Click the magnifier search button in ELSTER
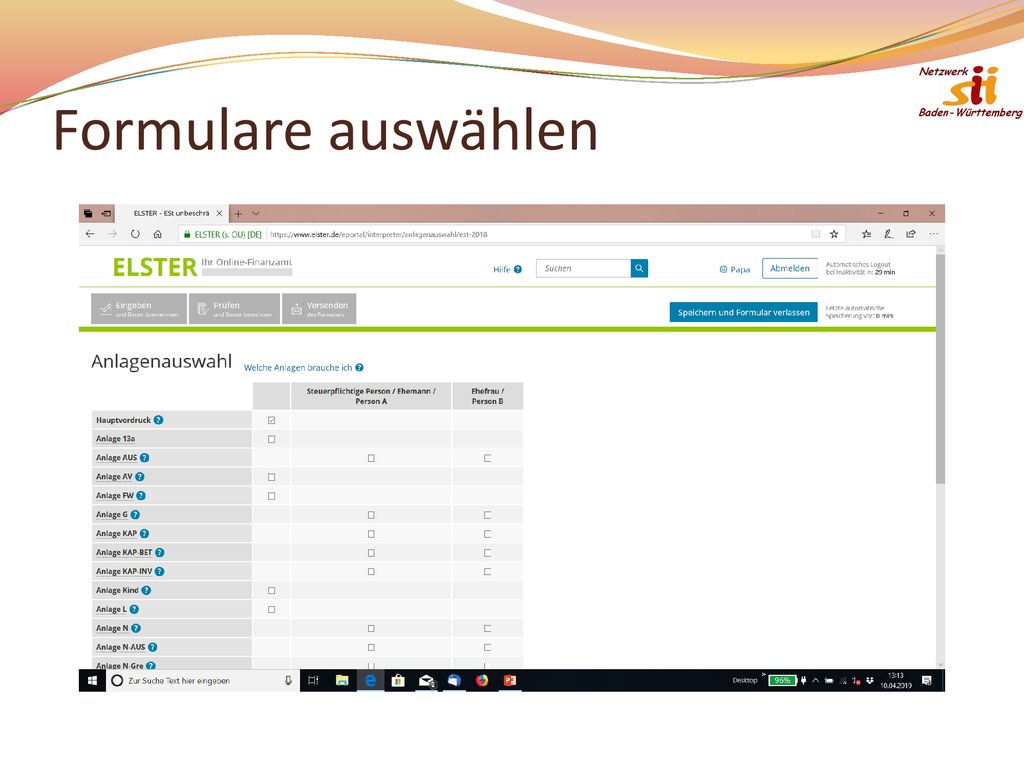Image resolution: width=1024 pixels, height=768 pixels. pos(639,268)
